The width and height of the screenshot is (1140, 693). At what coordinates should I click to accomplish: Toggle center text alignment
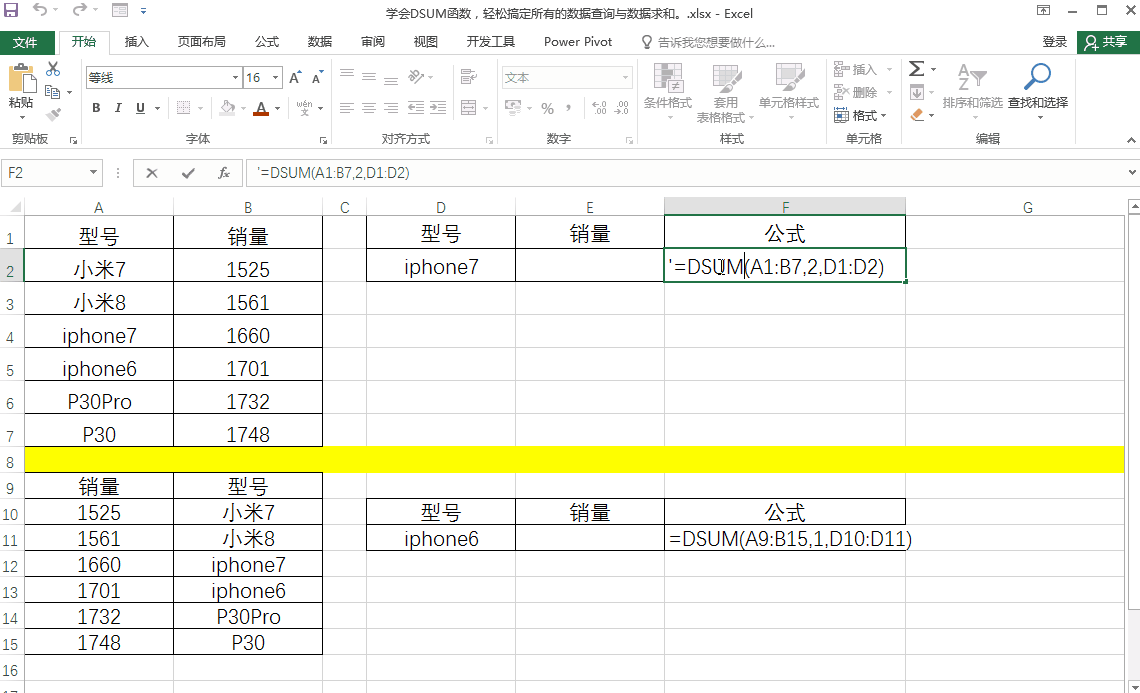[369, 108]
